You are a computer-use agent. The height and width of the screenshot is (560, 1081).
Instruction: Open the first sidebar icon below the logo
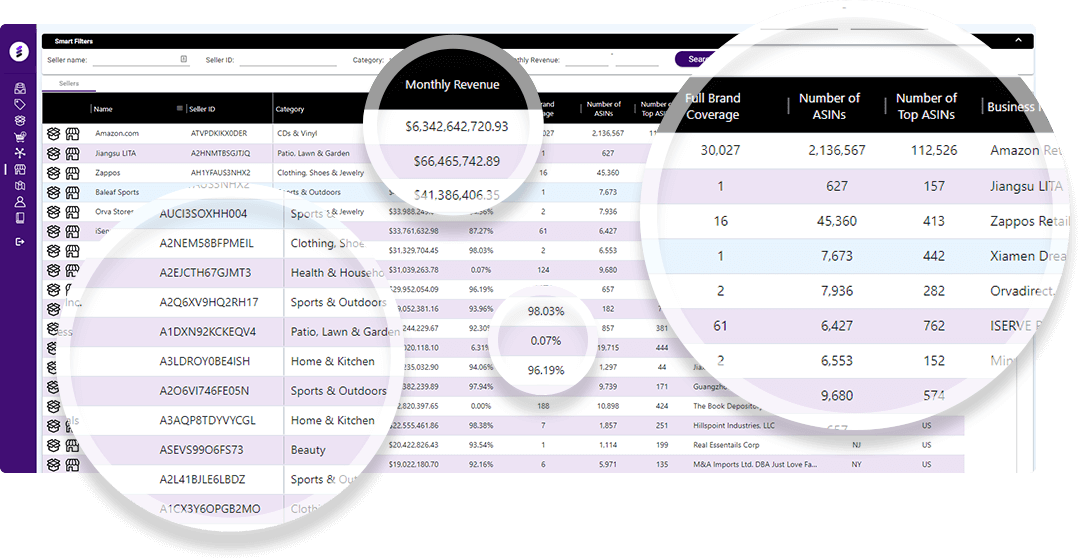20,88
